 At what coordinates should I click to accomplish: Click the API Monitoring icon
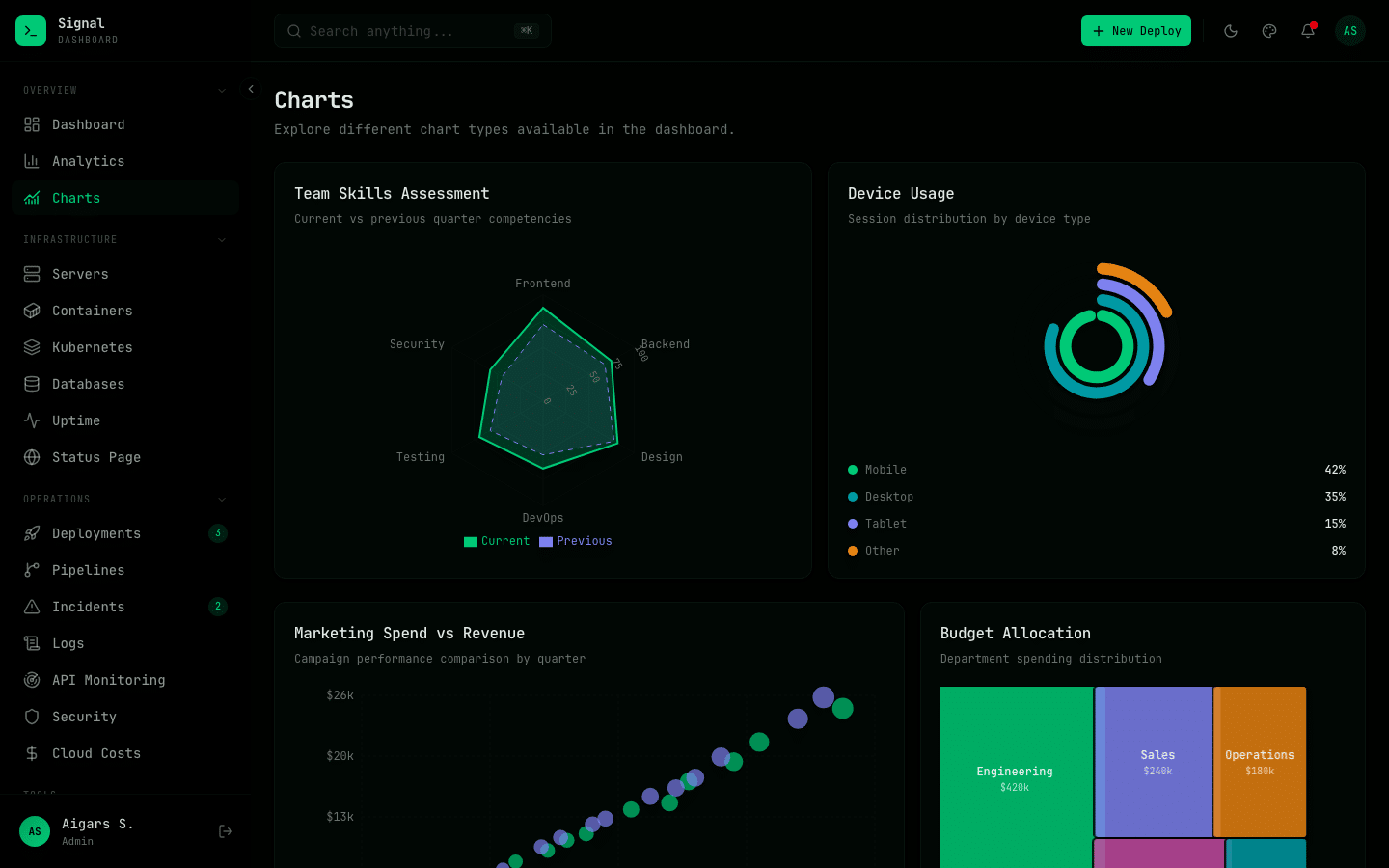click(x=33, y=680)
